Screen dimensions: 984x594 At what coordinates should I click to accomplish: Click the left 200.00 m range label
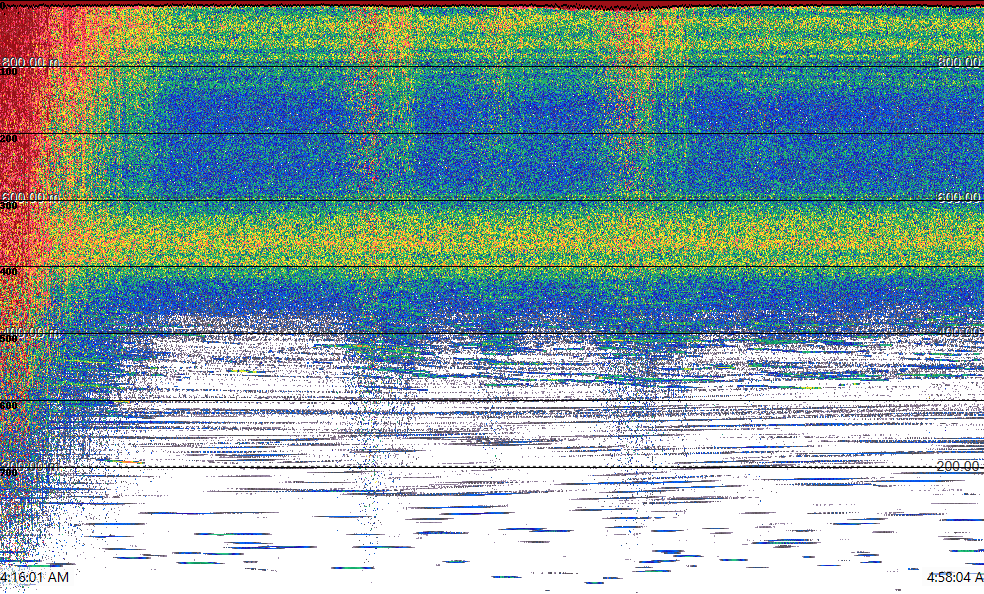tap(29, 466)
